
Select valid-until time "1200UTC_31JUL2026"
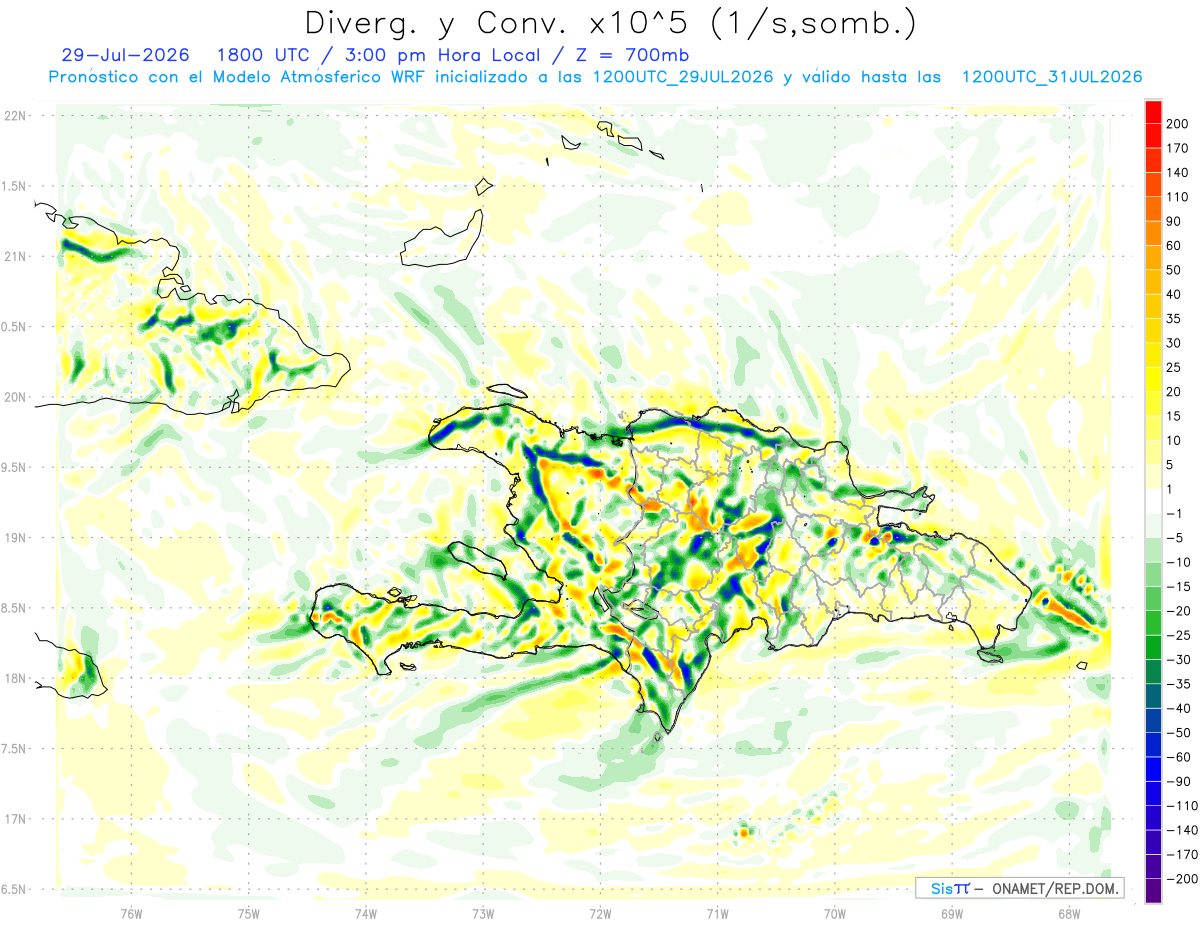(x=1051, y=76)
